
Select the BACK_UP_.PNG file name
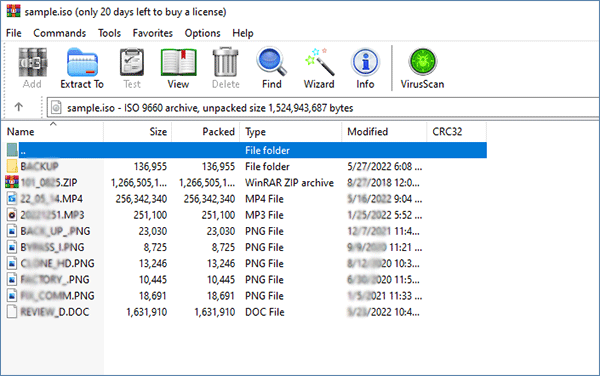tap(55, 231)
